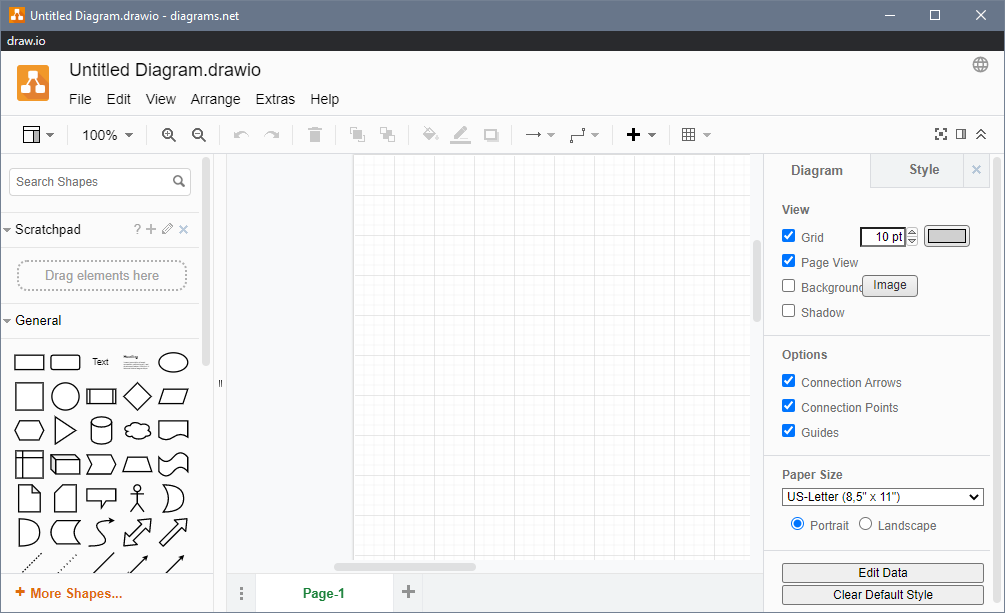Click the Zoom Out magnifier icon
Screen dimensions: 1005x613
point(199,135)
